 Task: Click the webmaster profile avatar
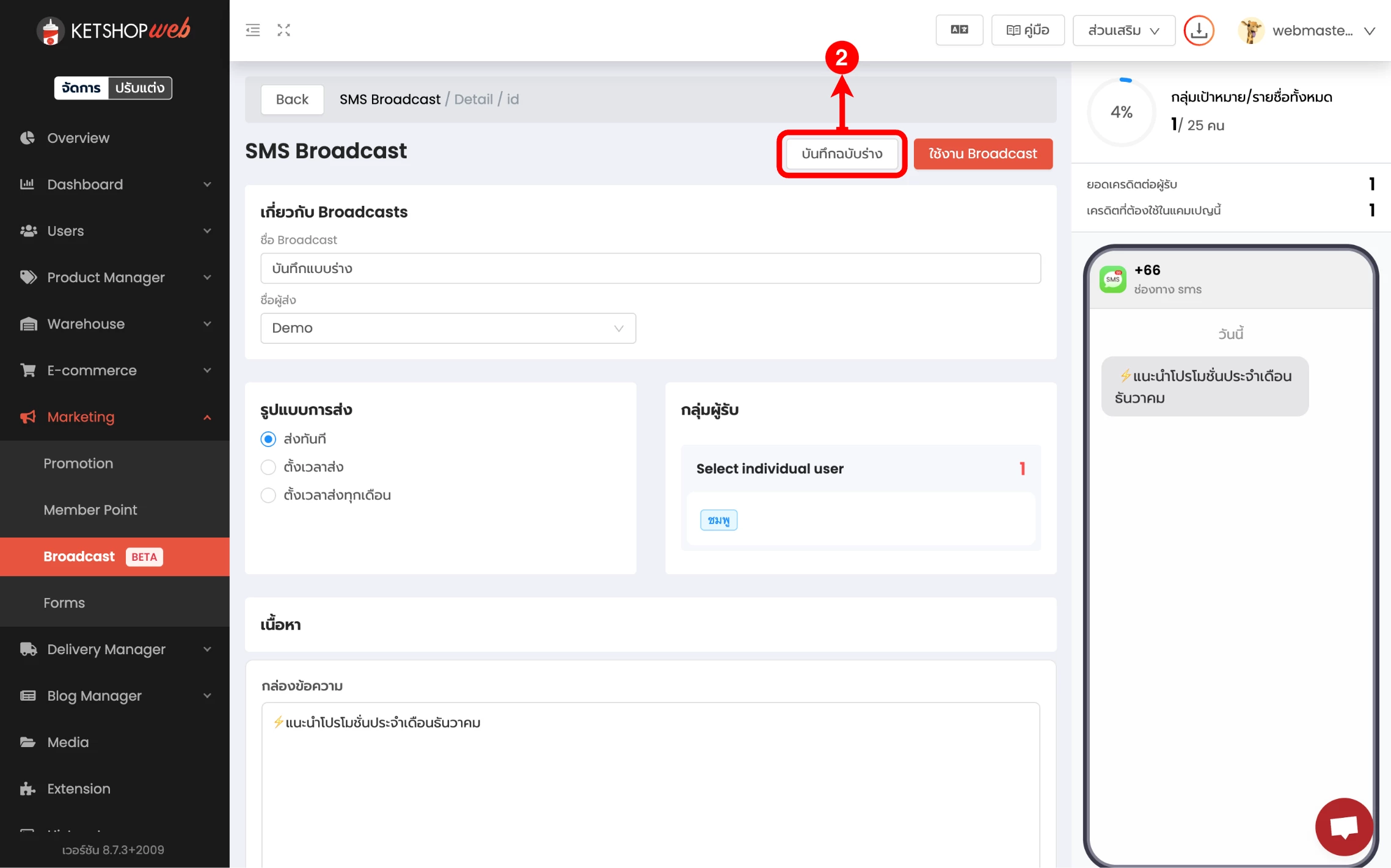[x=1250, y=31]
